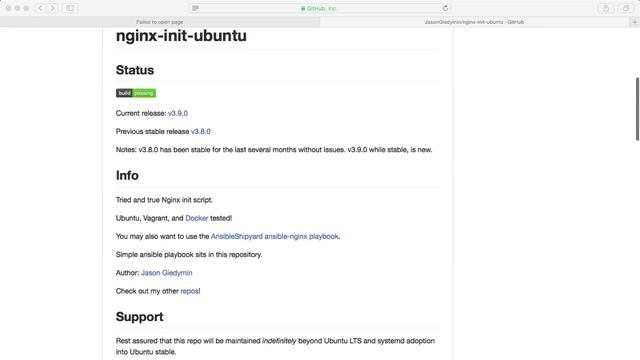The width and height of the screenshot is (640, 360).
Task: Add a new tab with plus button
Action: click(635, 22)
